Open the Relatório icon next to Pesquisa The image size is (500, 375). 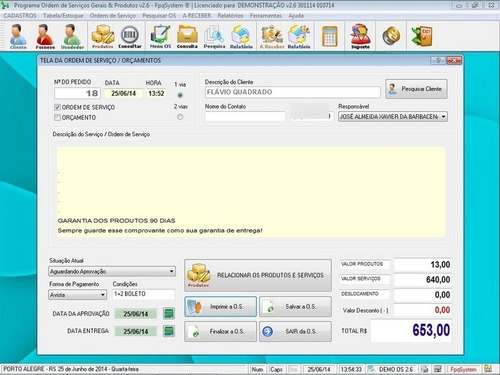coord(241,36)
